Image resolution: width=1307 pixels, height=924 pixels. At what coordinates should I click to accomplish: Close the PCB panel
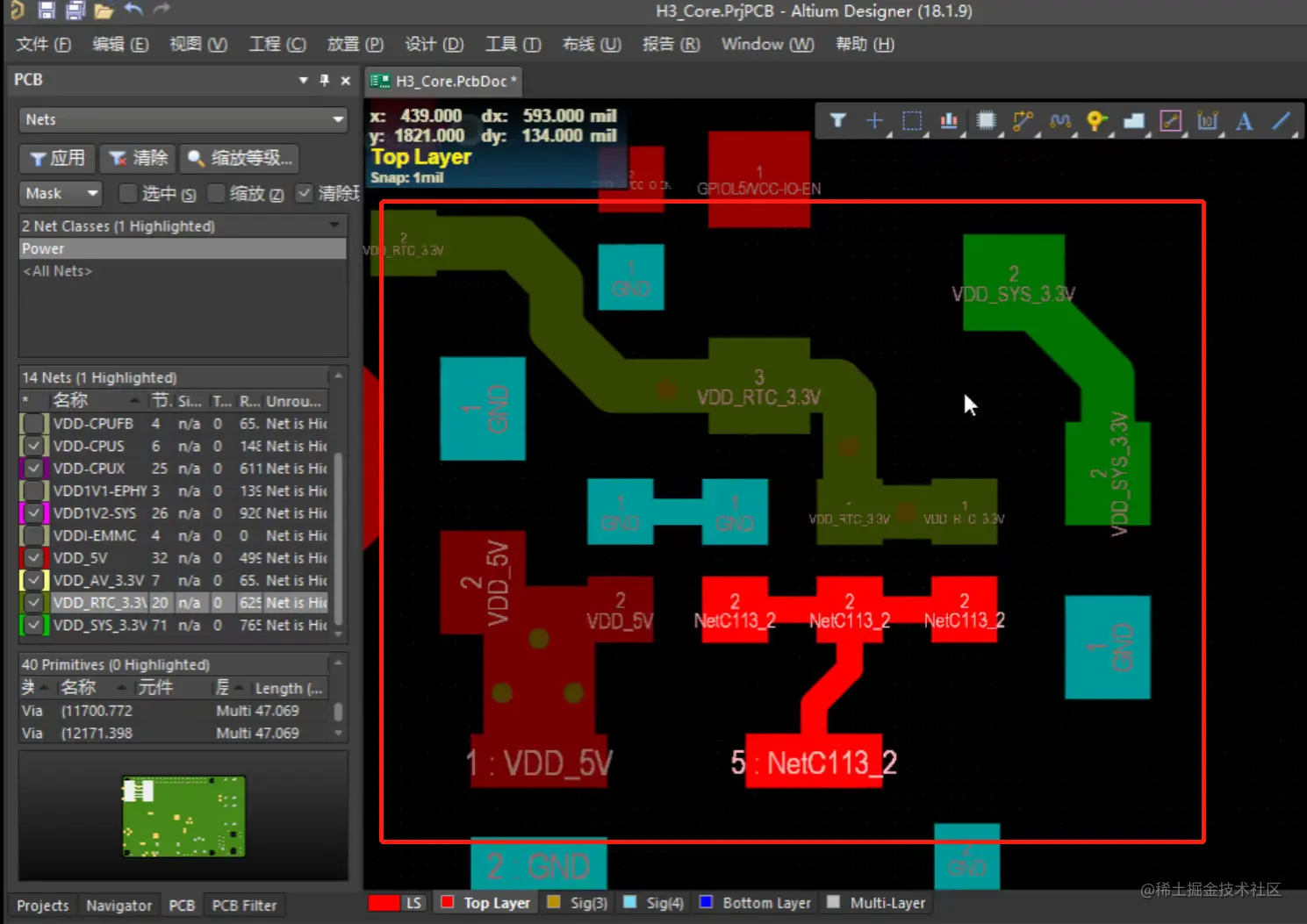(346, 80)
